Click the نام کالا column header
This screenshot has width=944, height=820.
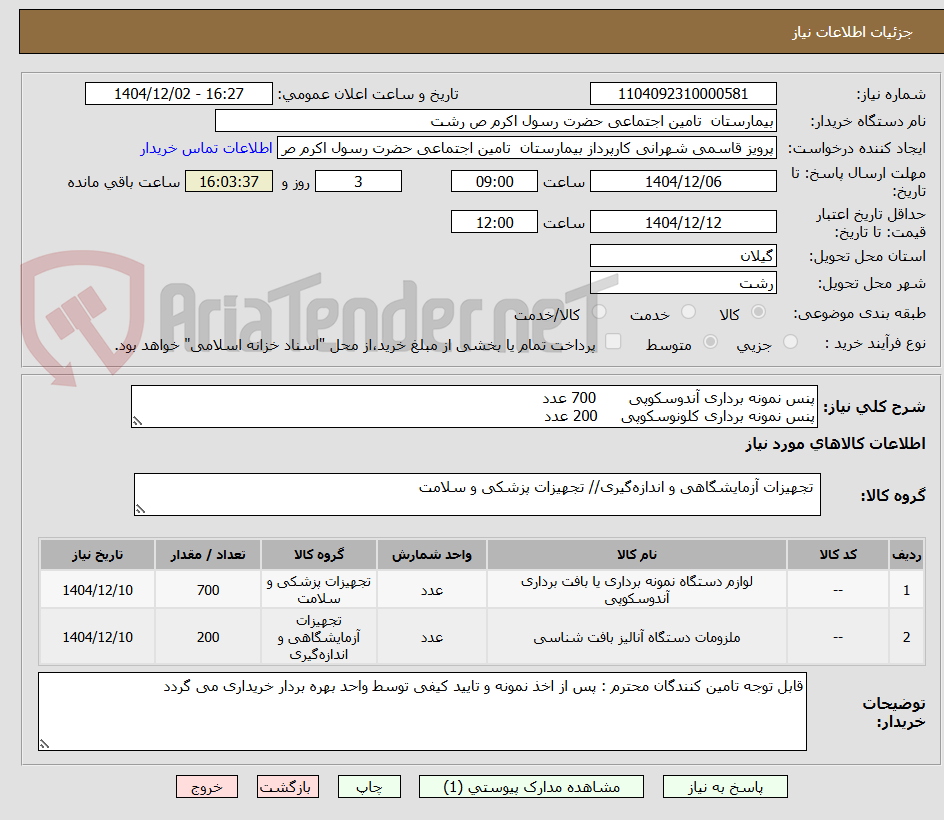pos(637,554)
